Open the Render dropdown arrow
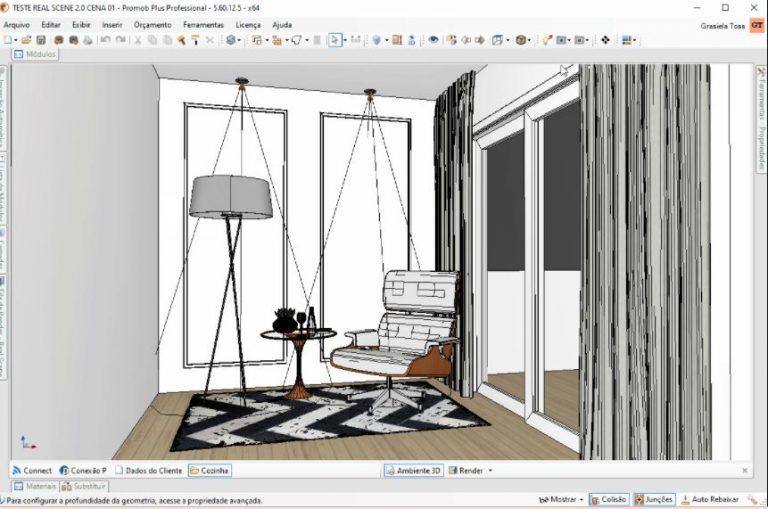 (x=490, y=470)
